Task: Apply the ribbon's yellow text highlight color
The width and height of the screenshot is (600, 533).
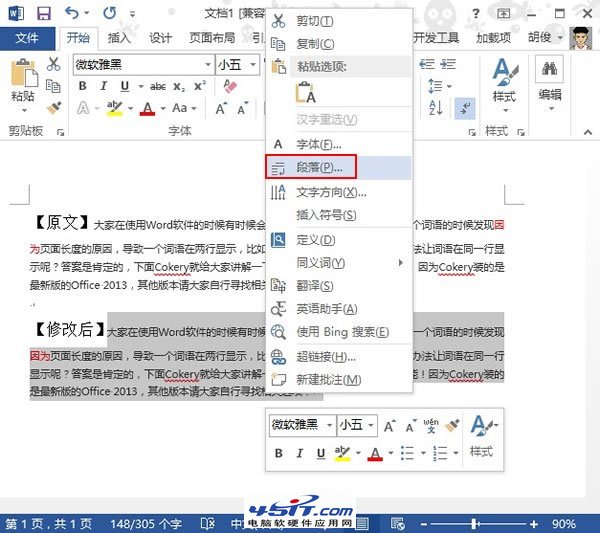Action: tap(114, 108)
